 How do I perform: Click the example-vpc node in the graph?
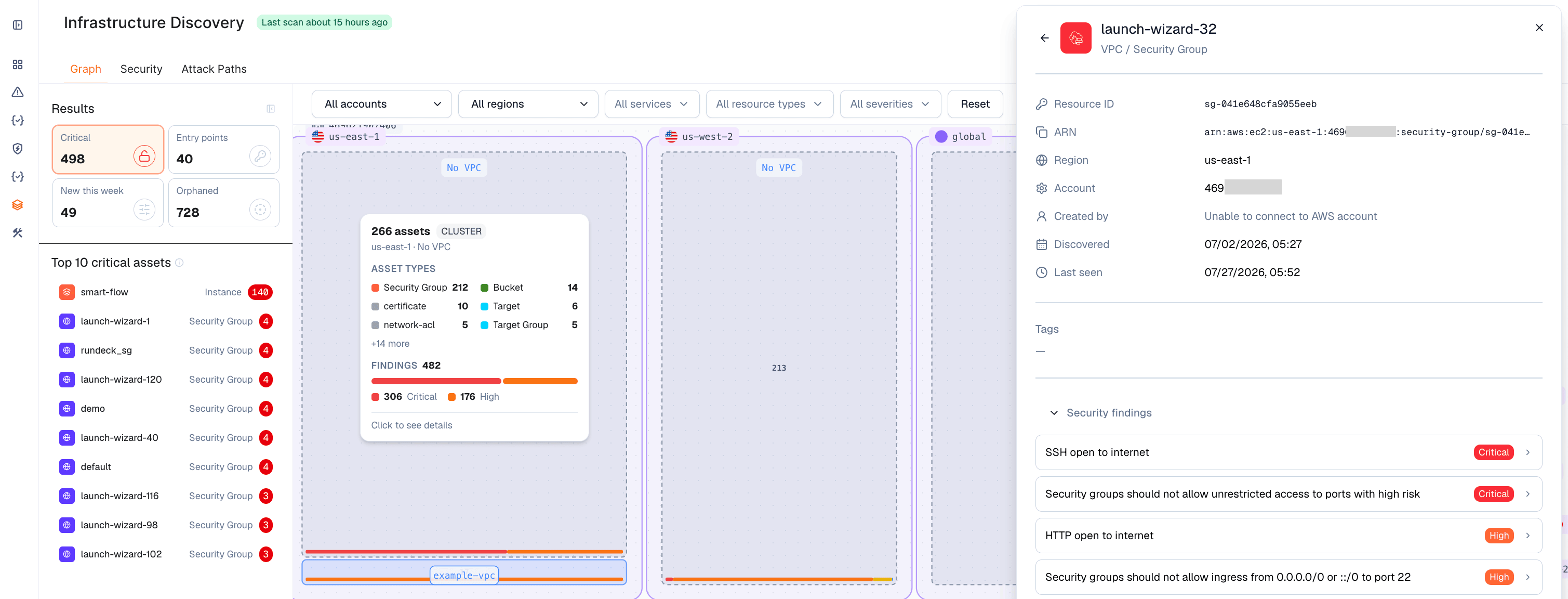(464, 575)
